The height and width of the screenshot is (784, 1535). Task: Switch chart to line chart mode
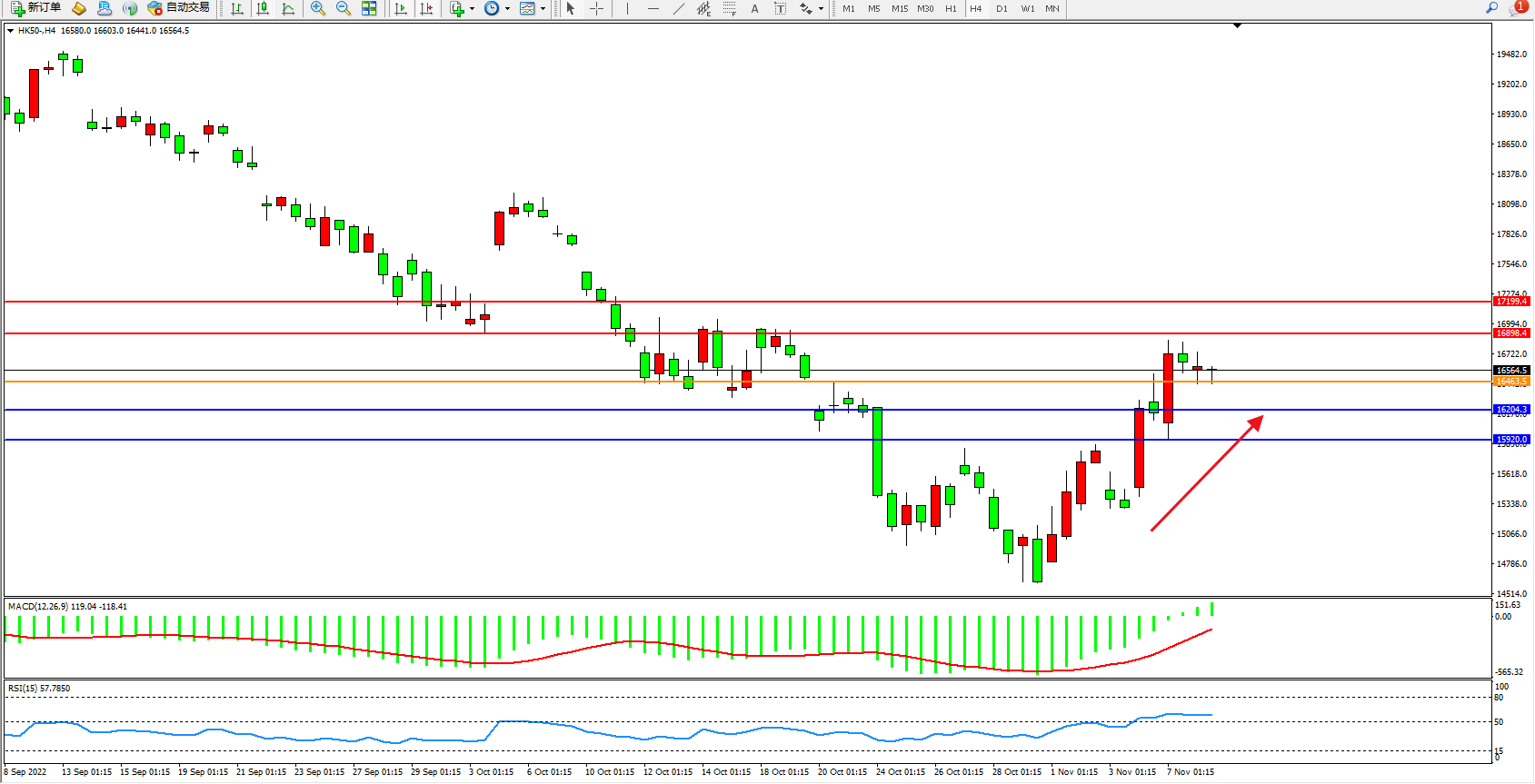[288, 8]
